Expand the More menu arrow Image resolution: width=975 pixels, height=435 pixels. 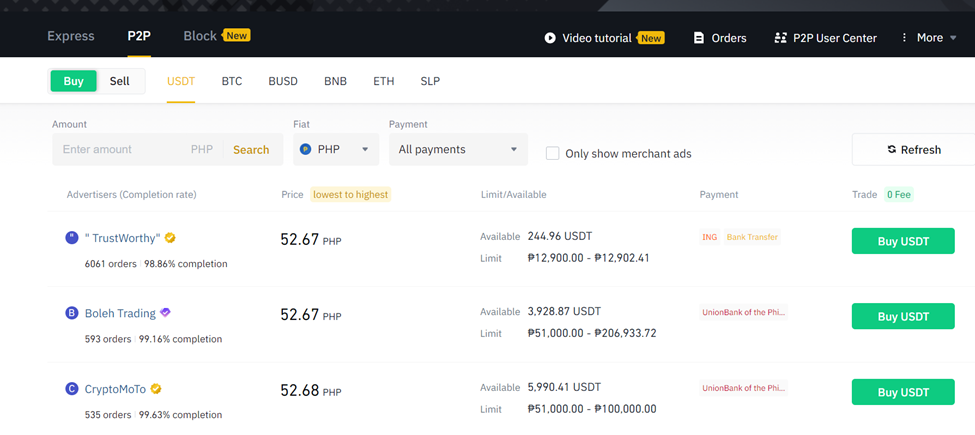pos(953,38)
